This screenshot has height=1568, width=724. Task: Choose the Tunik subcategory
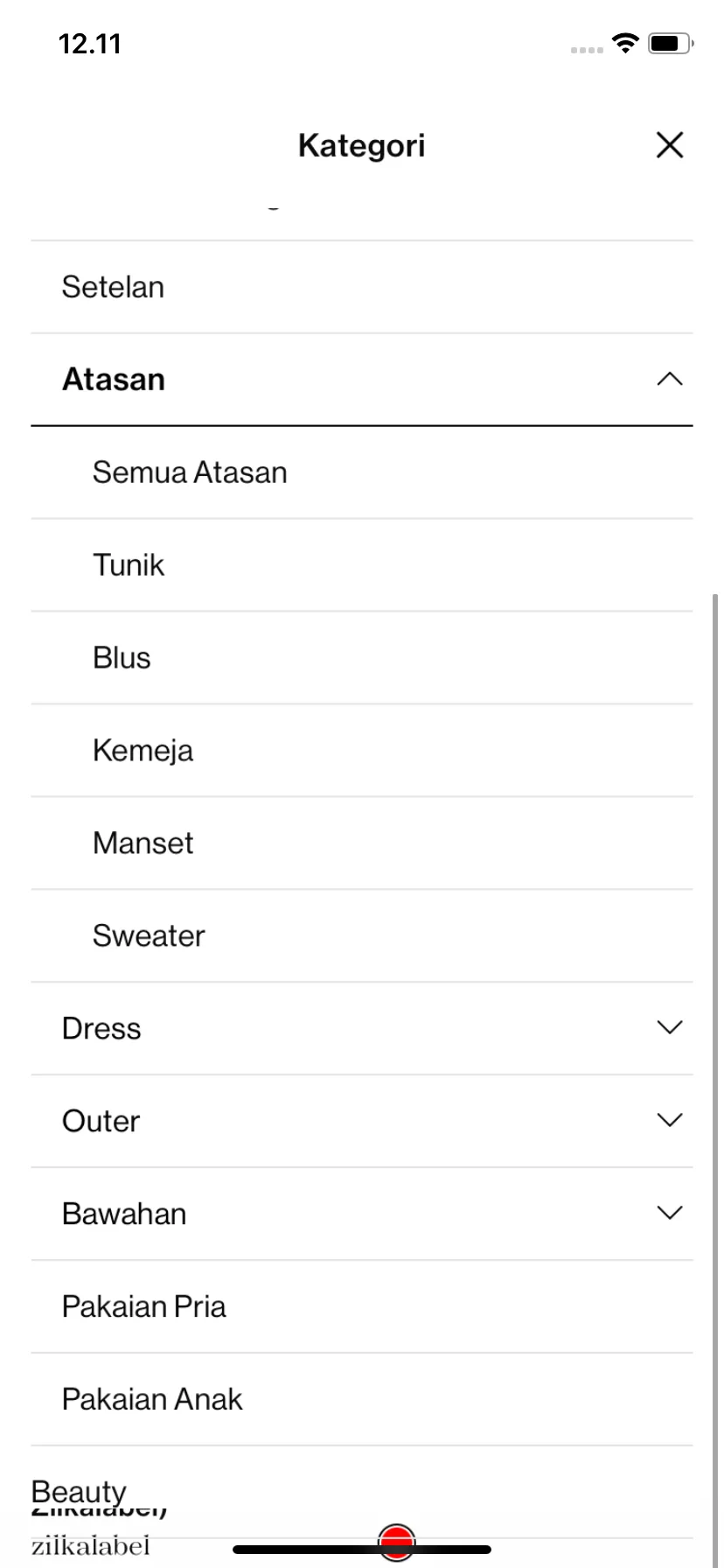click(362, 565)
